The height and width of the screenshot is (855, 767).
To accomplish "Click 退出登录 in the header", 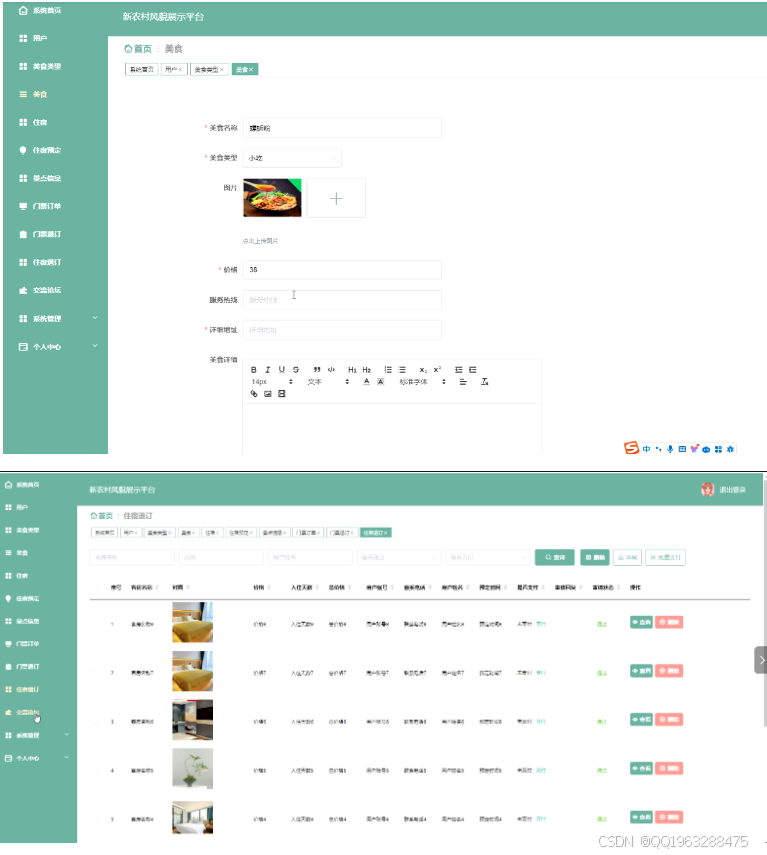I will (732, 490).
